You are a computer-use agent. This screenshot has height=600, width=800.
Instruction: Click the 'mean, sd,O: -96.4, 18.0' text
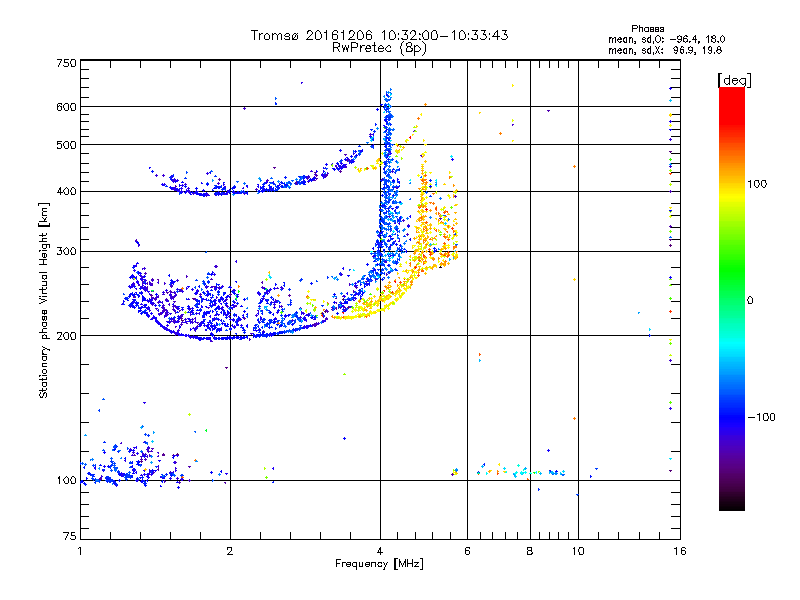pyautogui.click(x=666, y=39)
